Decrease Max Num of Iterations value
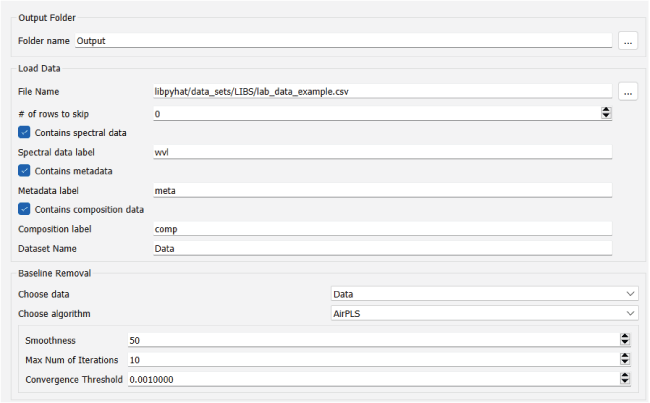Image resolution: width=650 pixels, height=403 pixels. pos(625,363)
